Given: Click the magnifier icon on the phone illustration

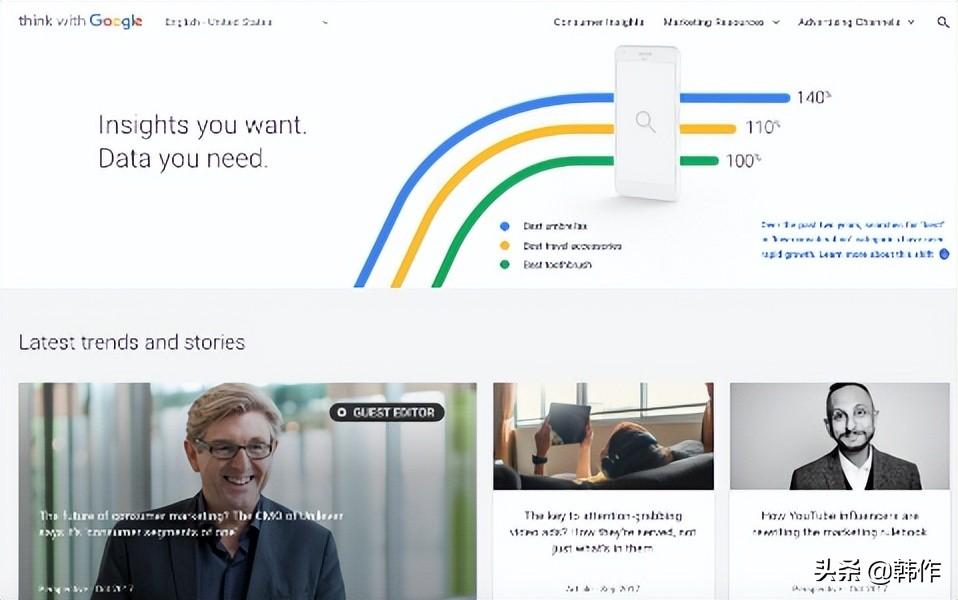Looking at the screenshot, I should coord(645,122).
